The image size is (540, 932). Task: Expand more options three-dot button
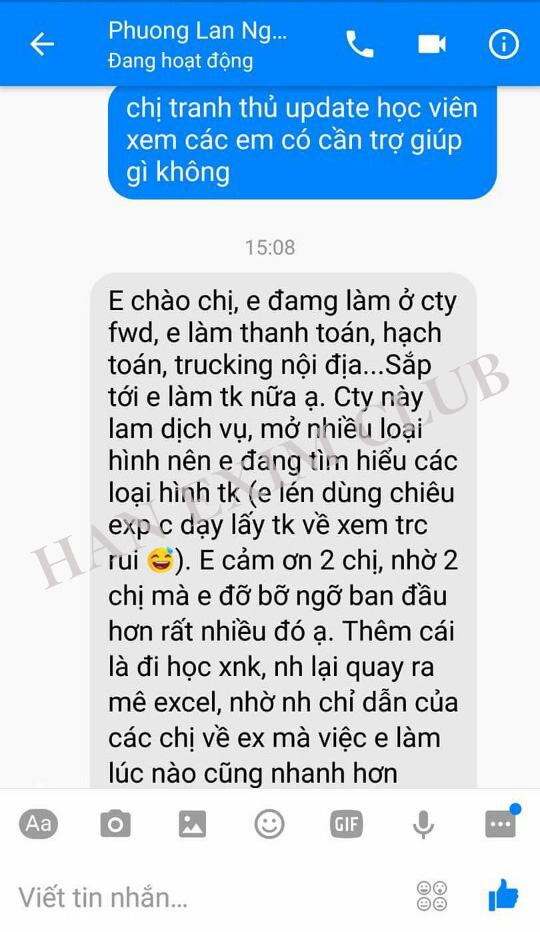(501, 823)
